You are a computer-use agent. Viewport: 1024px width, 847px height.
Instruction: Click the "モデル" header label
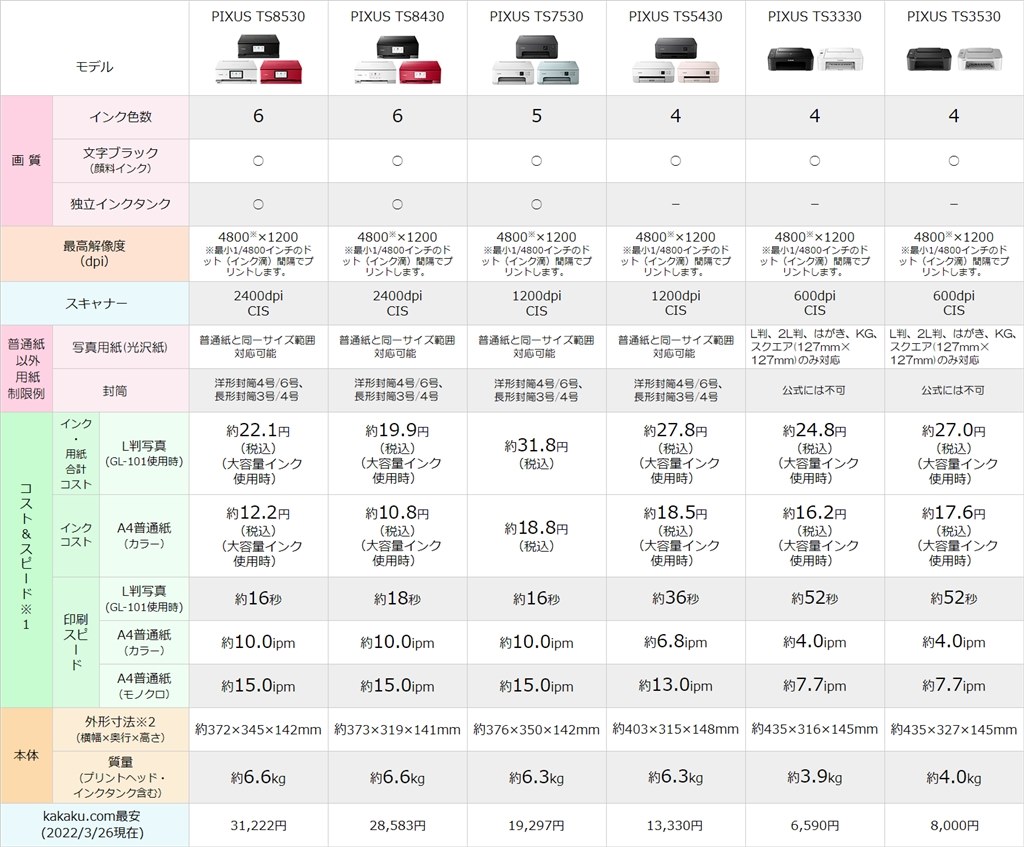pyautogui.click(x=95, y=67)
